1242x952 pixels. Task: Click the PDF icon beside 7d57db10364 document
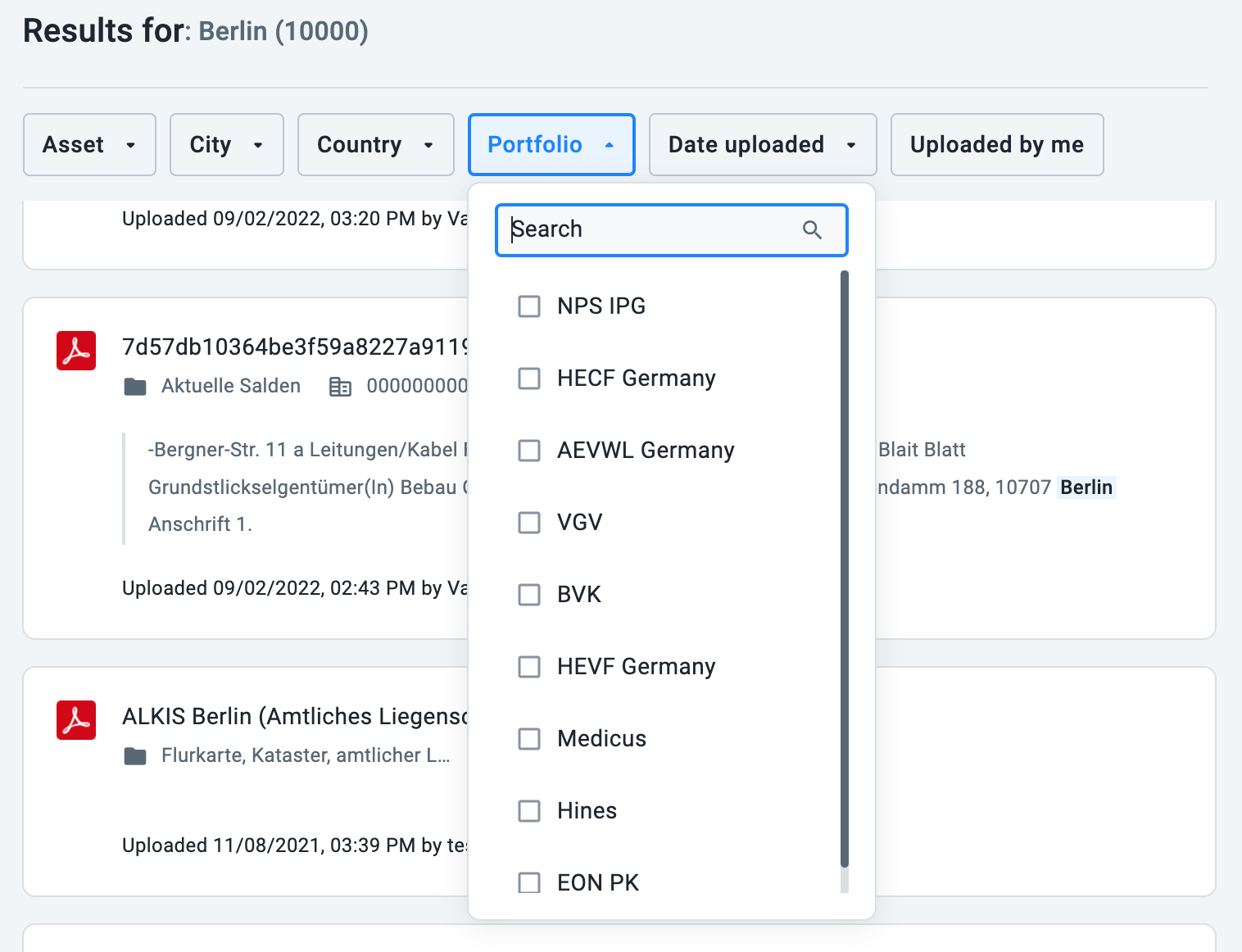click(x=76, y=351)
